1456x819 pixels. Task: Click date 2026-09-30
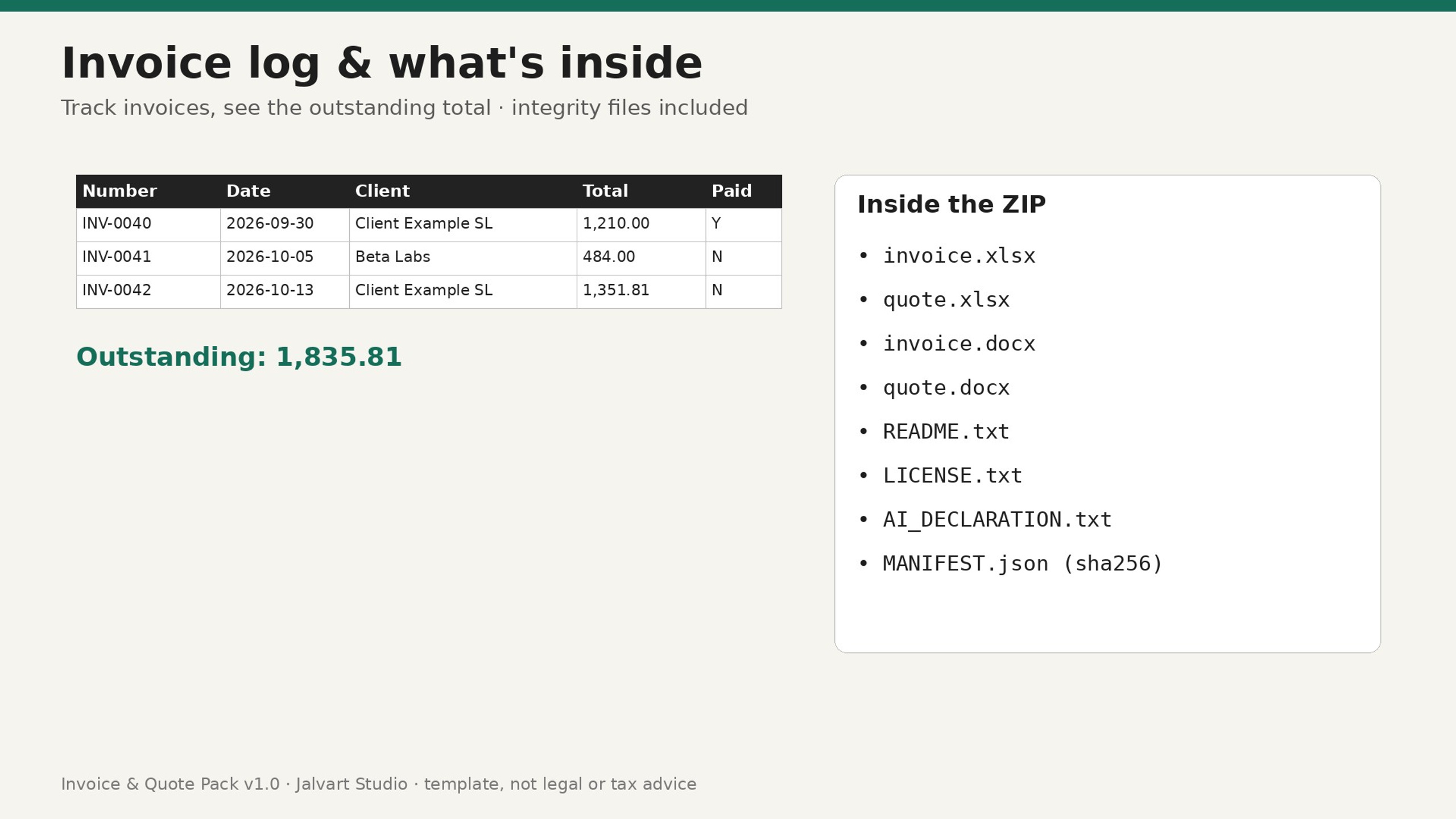[x=270, y=224]
